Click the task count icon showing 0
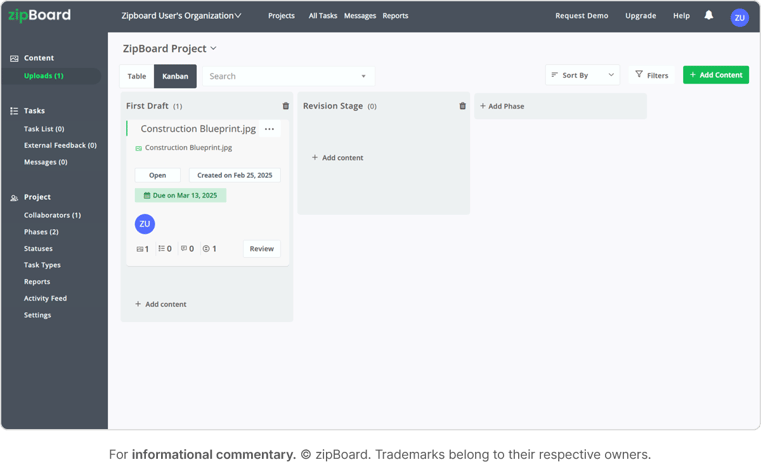 pyautogui.click(x=162, y=248)
